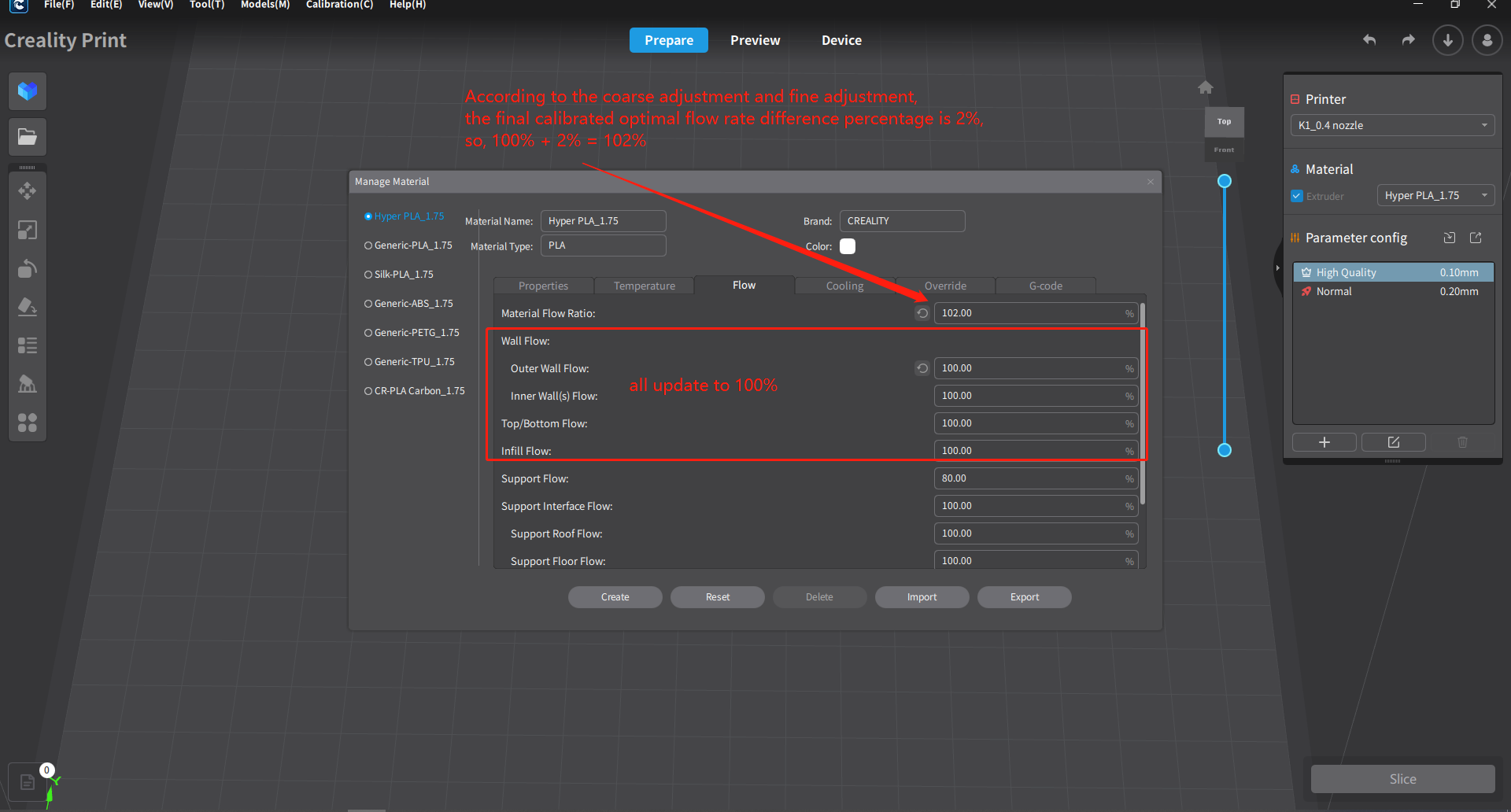1511x812 pixels.
Task: Switch to the G-code tab
Action: [1045, 286]
